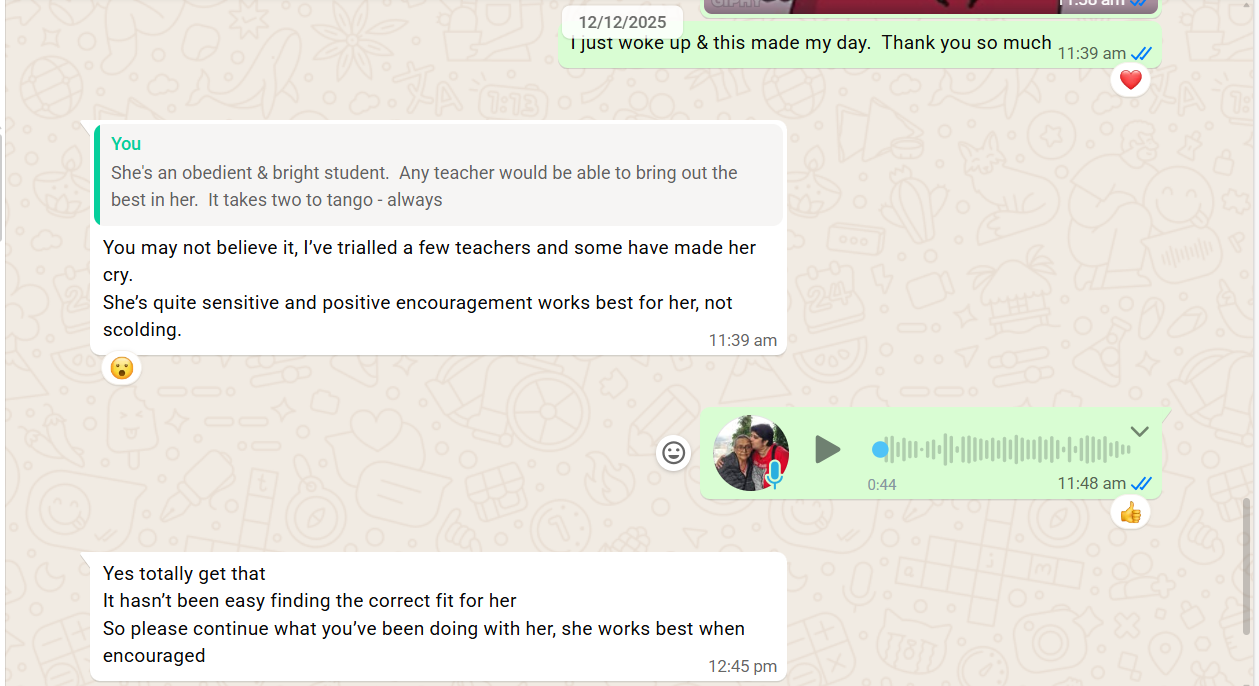Click the blue read ticks at 11:48 am
Viewport: 1259px width, 686px height.
point(1141,484)
